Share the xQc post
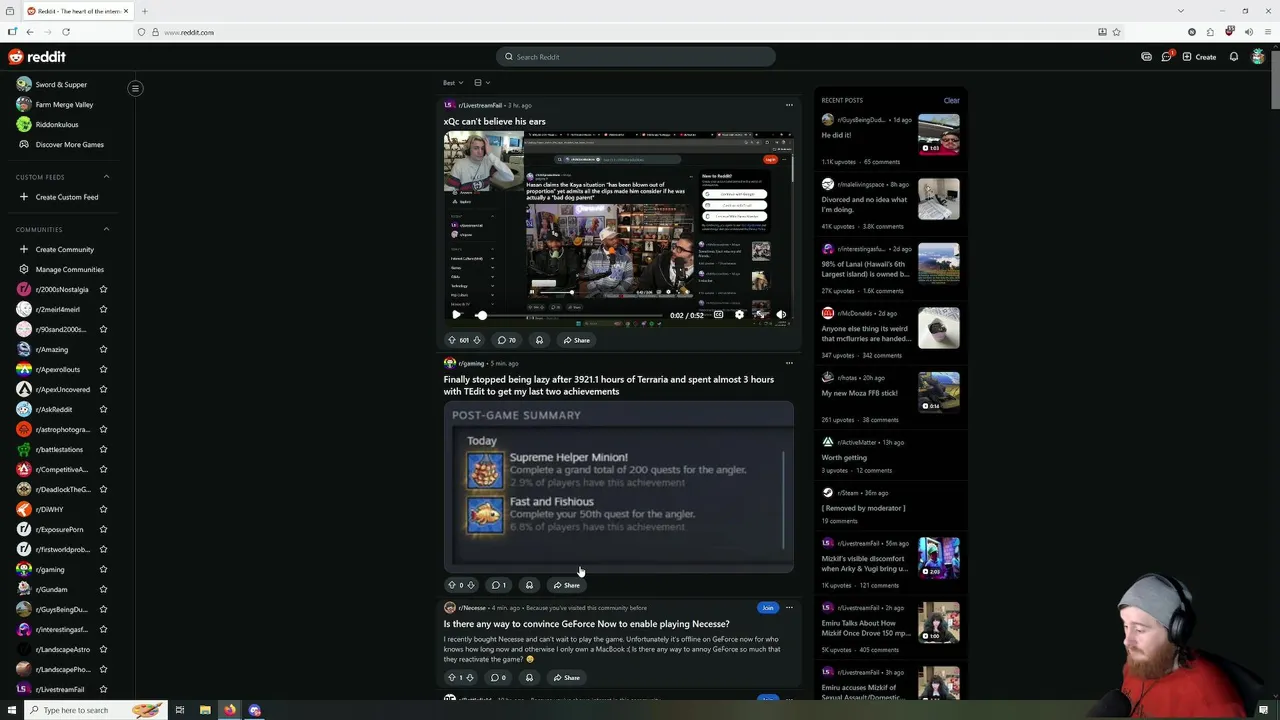Viewport: 1280px width, 720px height. click(576, 340)
